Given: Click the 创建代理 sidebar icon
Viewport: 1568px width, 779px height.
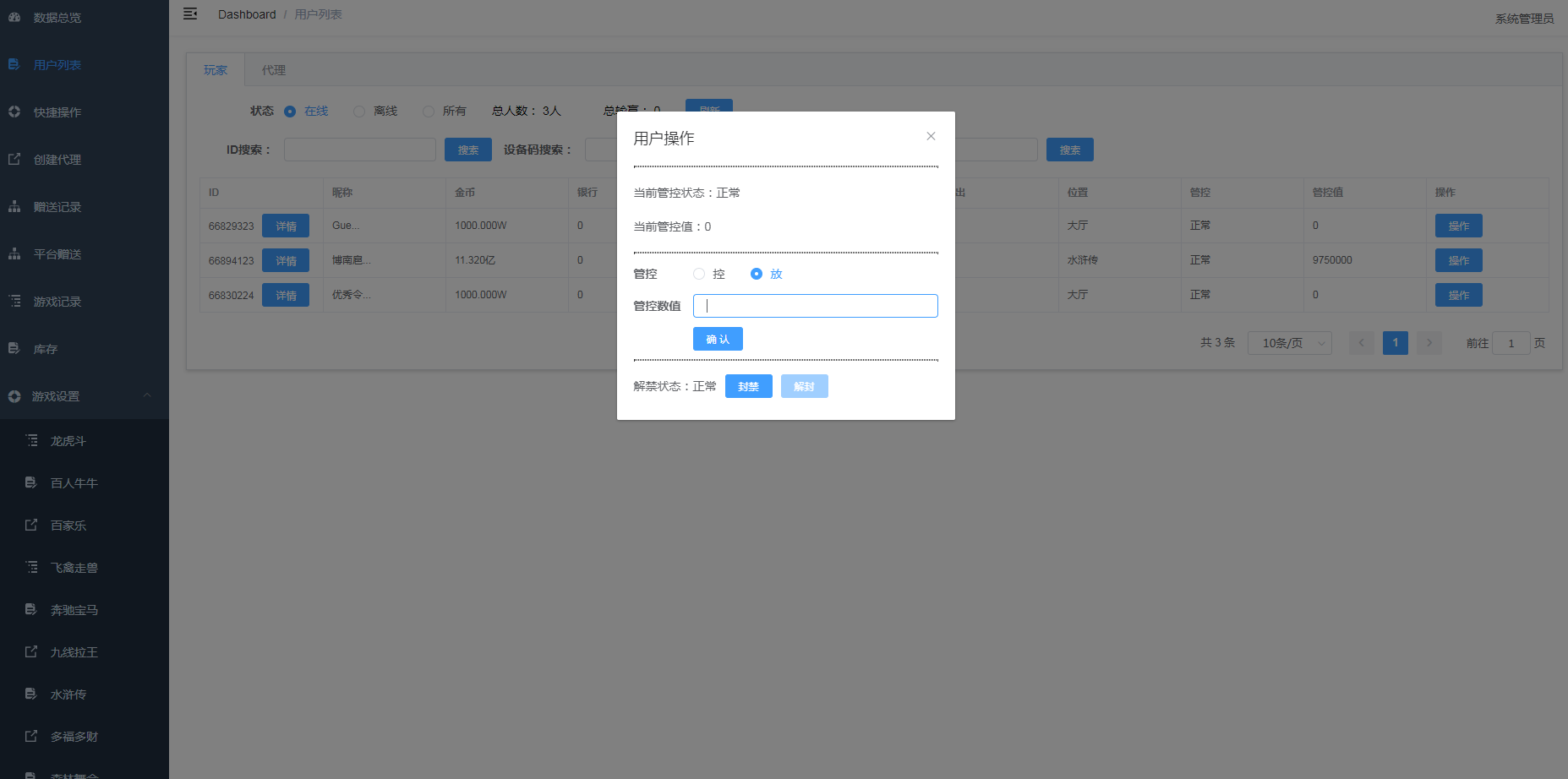Looking at the screenshot, I should [x=14, y=159].
